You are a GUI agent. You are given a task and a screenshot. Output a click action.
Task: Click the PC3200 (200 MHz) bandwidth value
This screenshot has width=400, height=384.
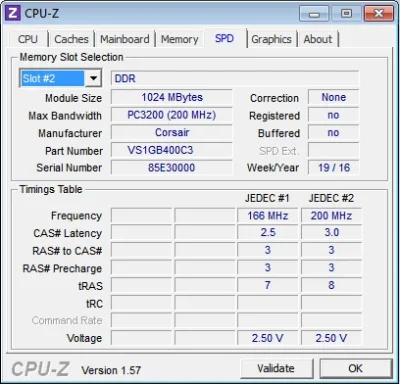(172, 115)
